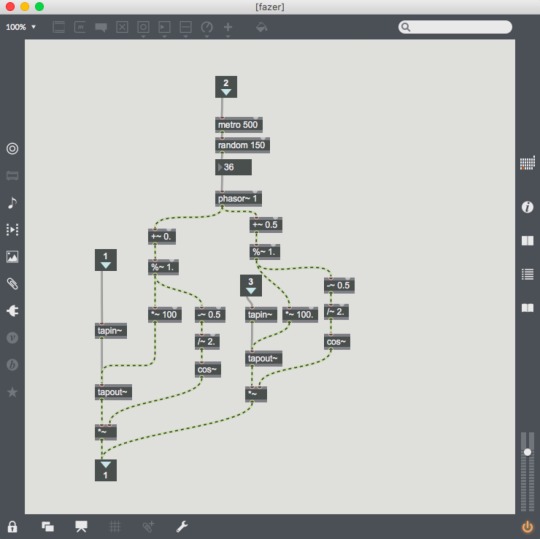540x539 pixels.
Task: Toggle audio power button at bottom right
Action: point(527,527)
